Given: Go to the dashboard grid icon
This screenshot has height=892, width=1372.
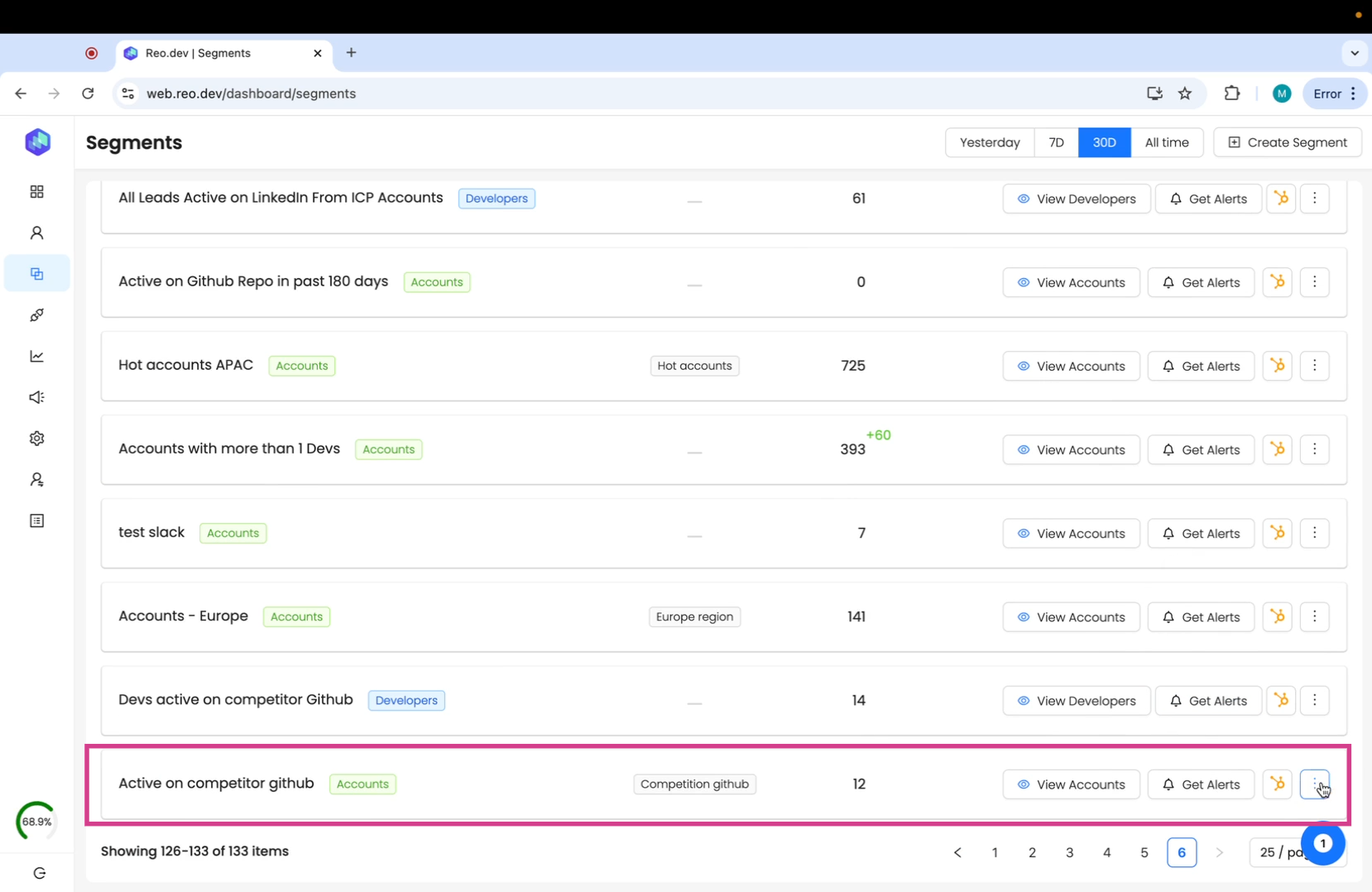Looking at the screenshot, I should [36, 192].
